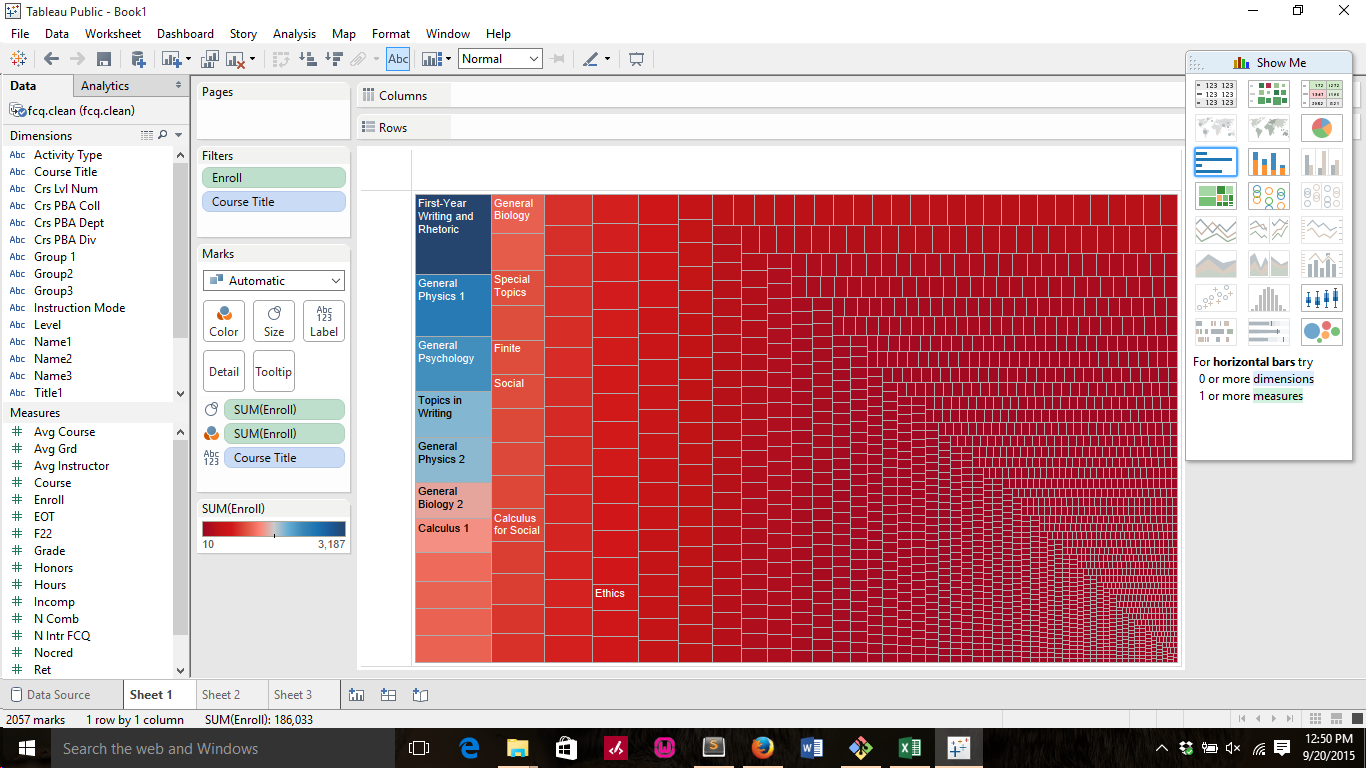Open the Dimensions pane dropdown menu arrow
This screenshot has width=1366, height=768.
pyautogui.click(x=178, y=135)
